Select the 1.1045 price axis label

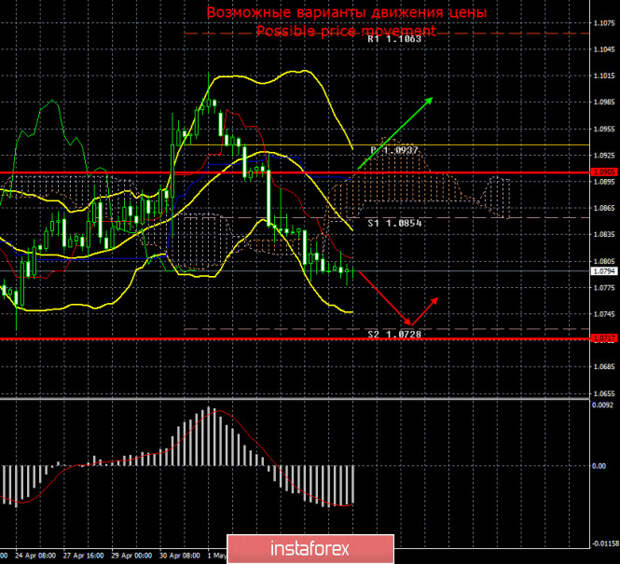604,49
